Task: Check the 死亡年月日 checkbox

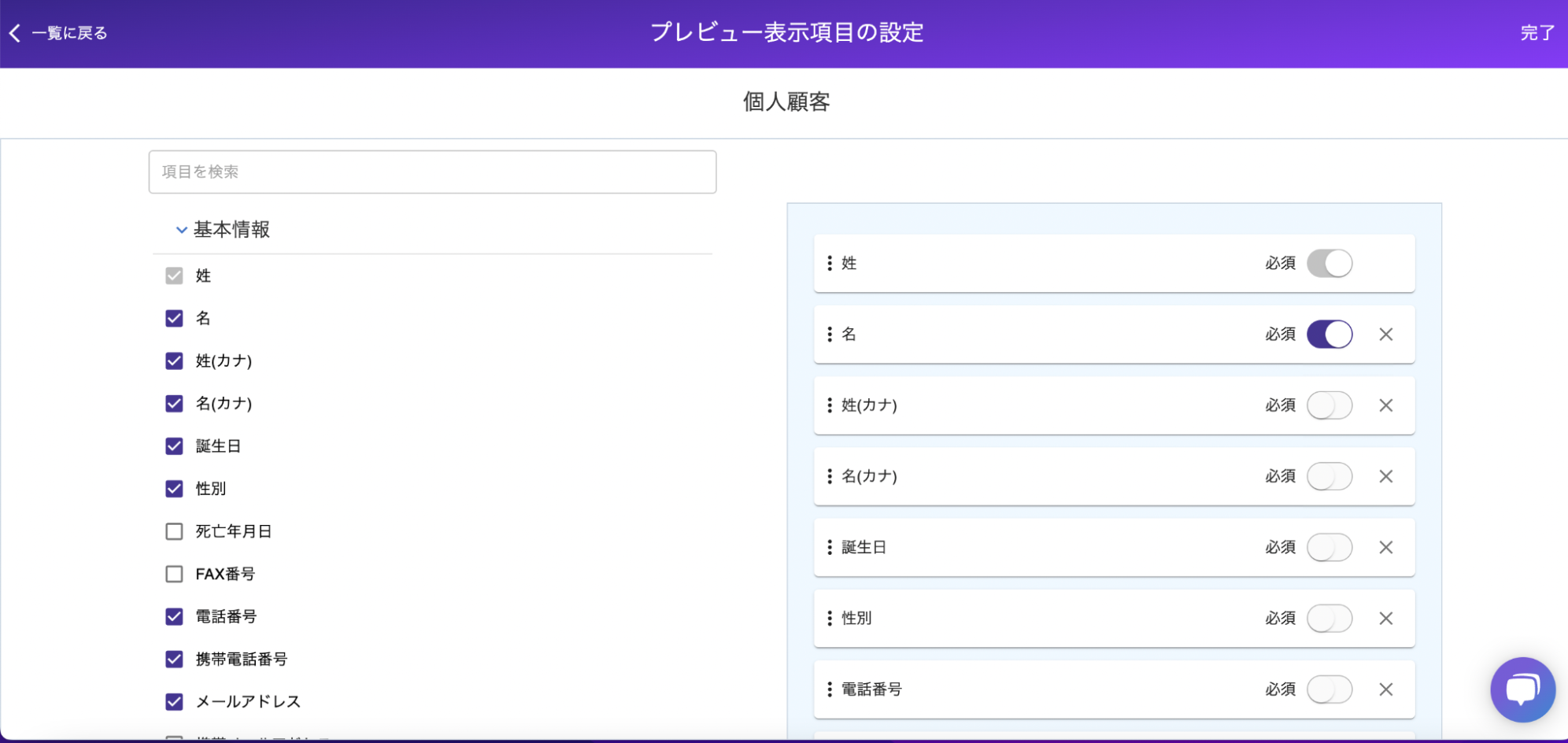Action: coord(174,531)
